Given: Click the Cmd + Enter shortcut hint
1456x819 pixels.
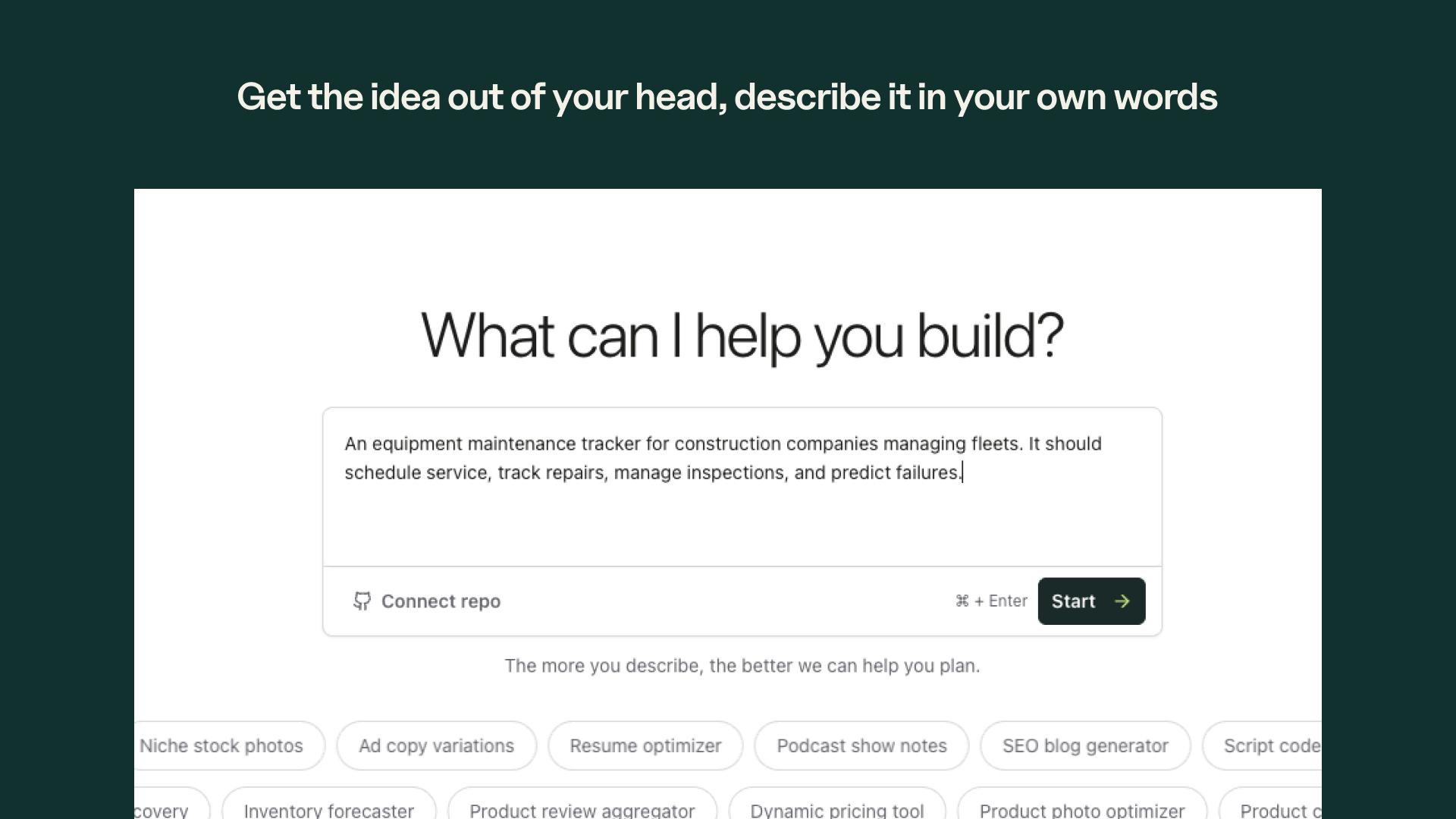Looking at the screenshot, I should (x=991, y=601).
